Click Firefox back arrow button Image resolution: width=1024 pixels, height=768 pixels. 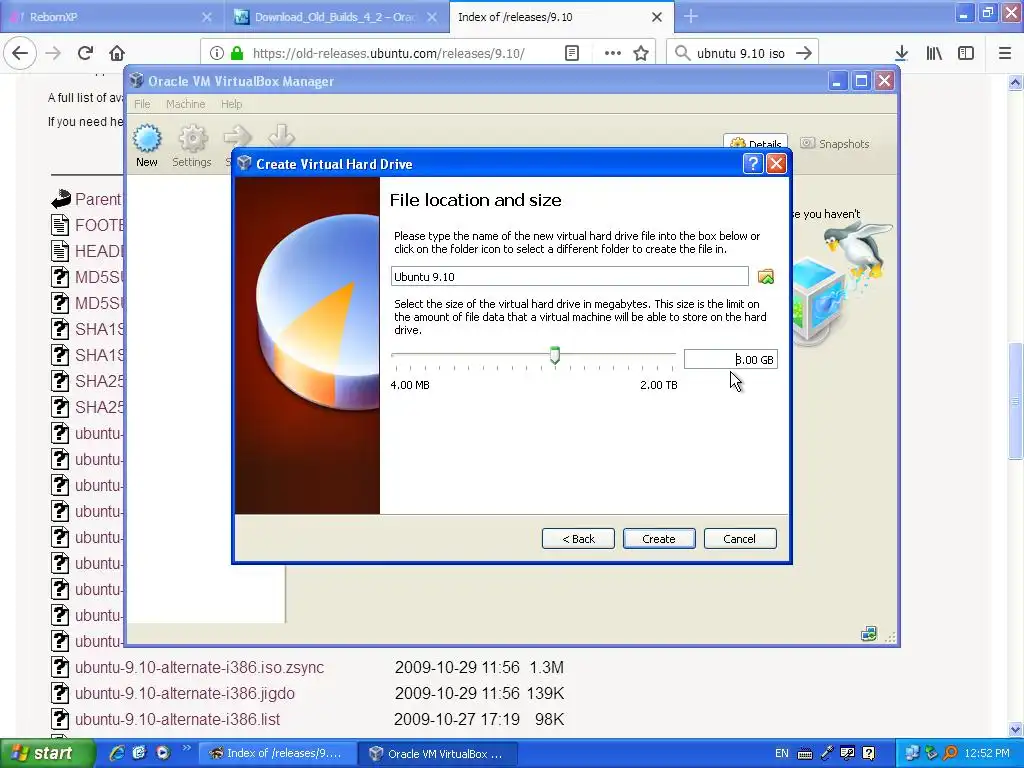click(x=20, y=53)
